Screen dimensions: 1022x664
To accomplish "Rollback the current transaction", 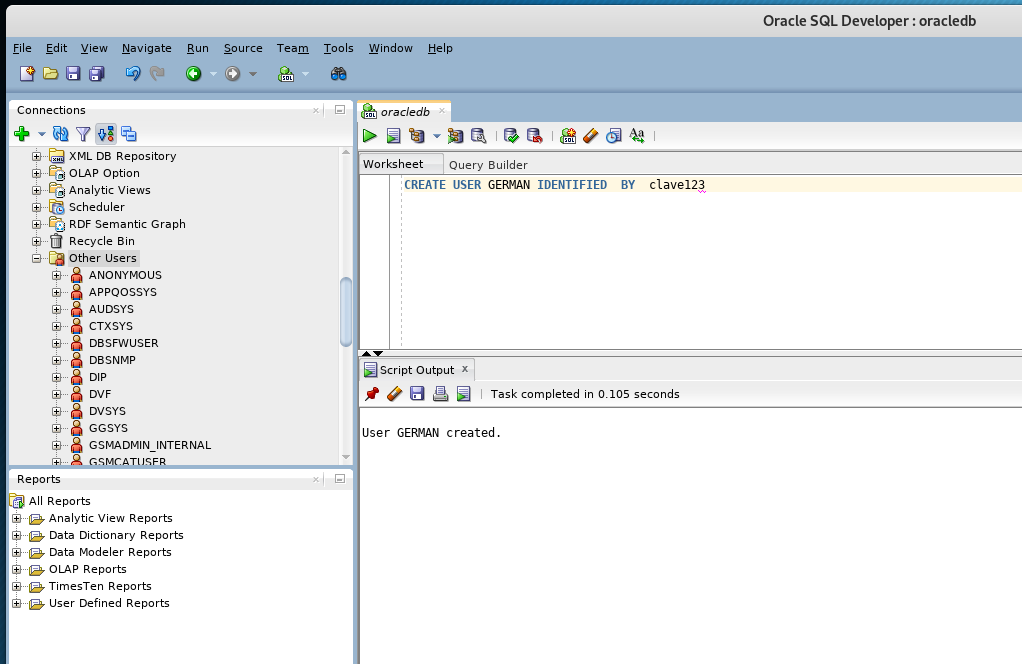I will point(533,135).
